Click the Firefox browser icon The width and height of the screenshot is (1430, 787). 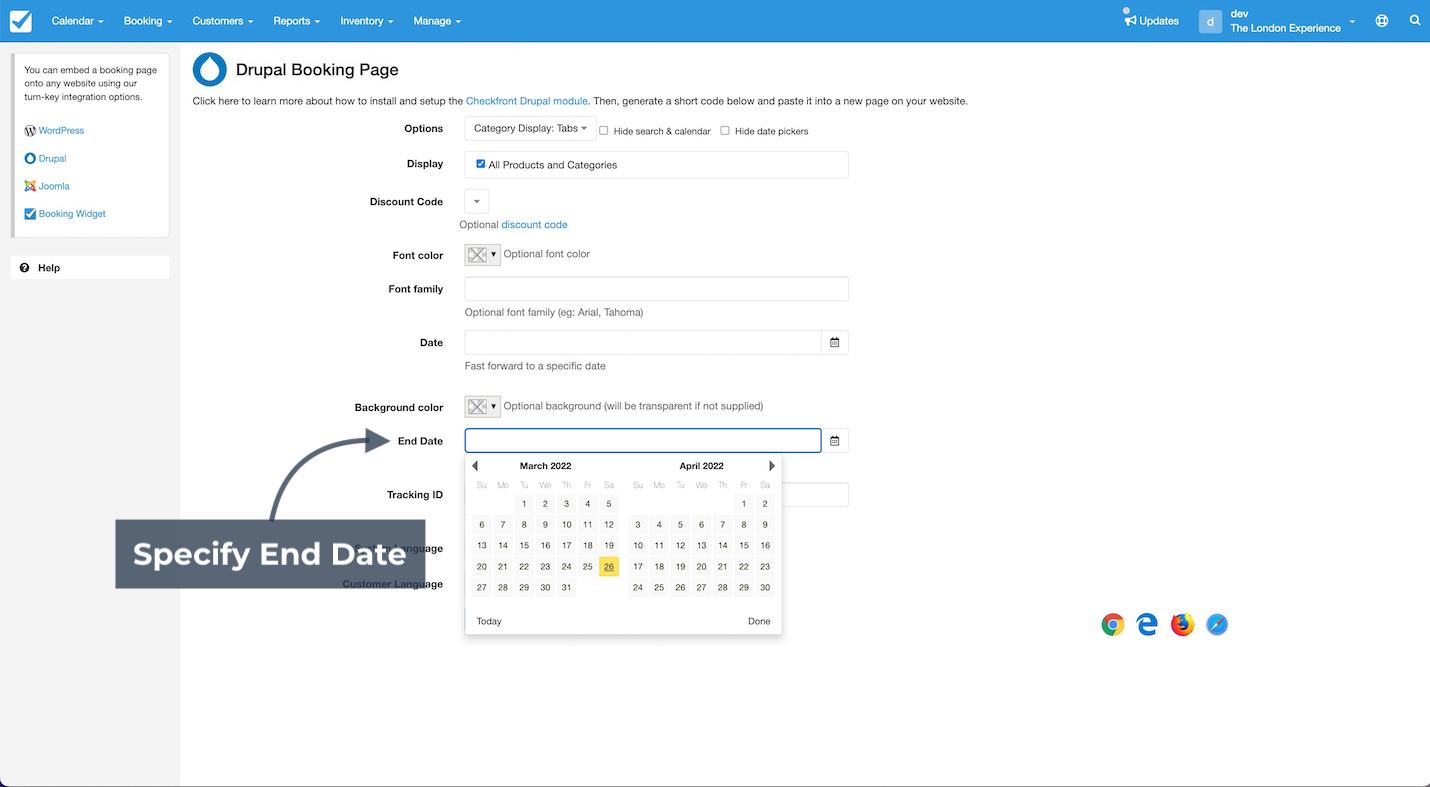coord(1182,625)
